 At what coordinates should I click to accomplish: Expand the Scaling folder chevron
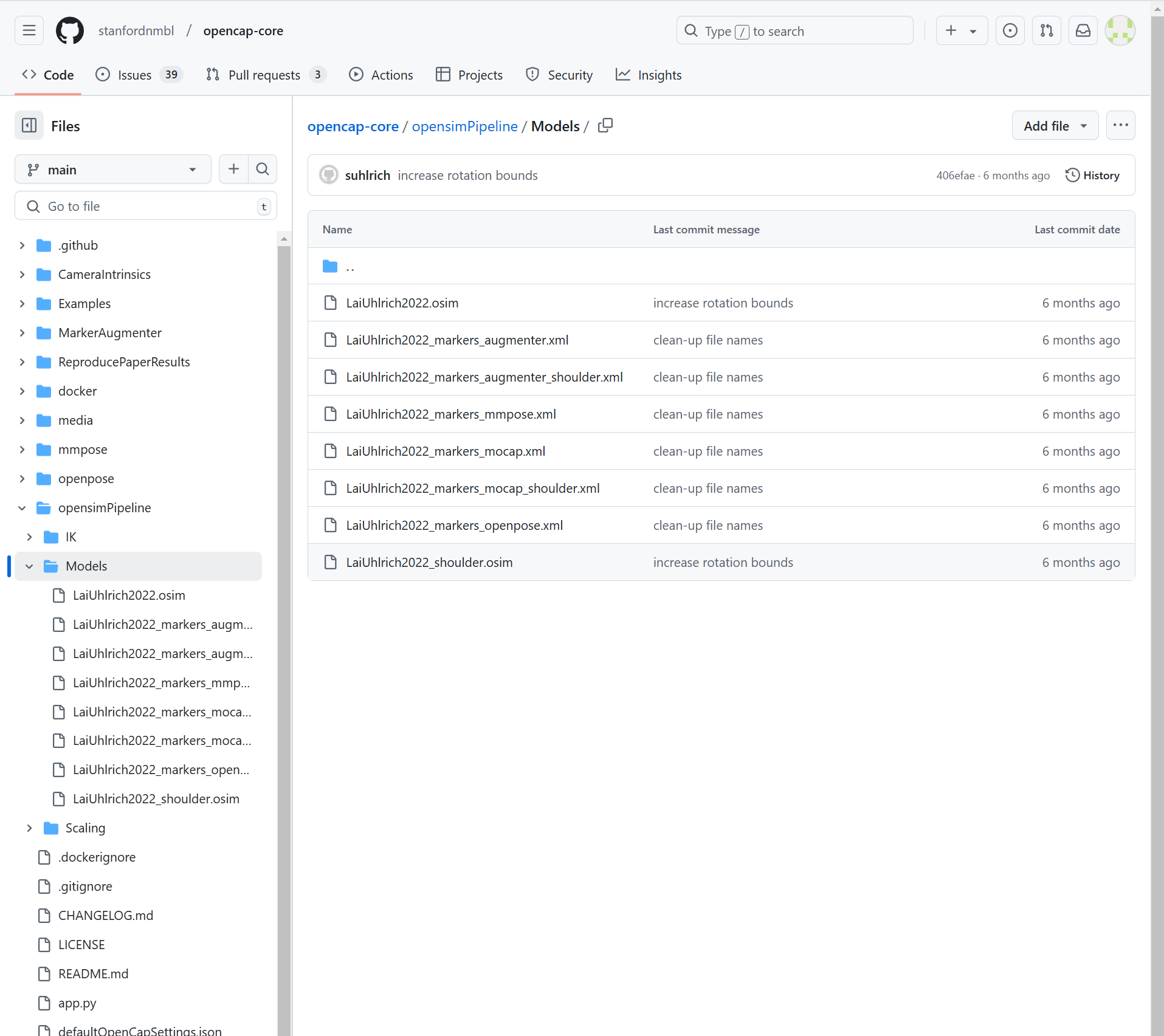click(x=30, y=828)
